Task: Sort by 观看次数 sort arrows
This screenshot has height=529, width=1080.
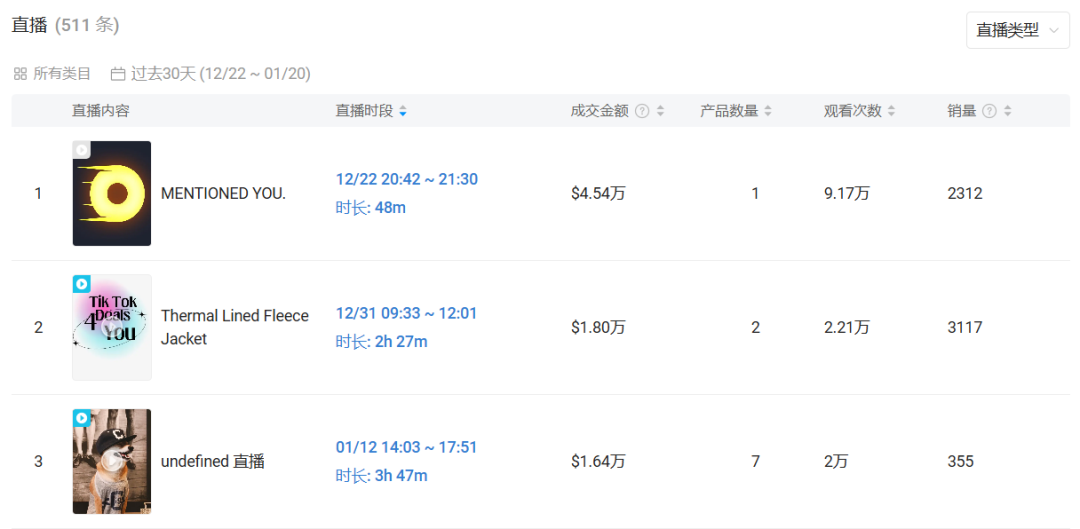Action: point(891,112)
